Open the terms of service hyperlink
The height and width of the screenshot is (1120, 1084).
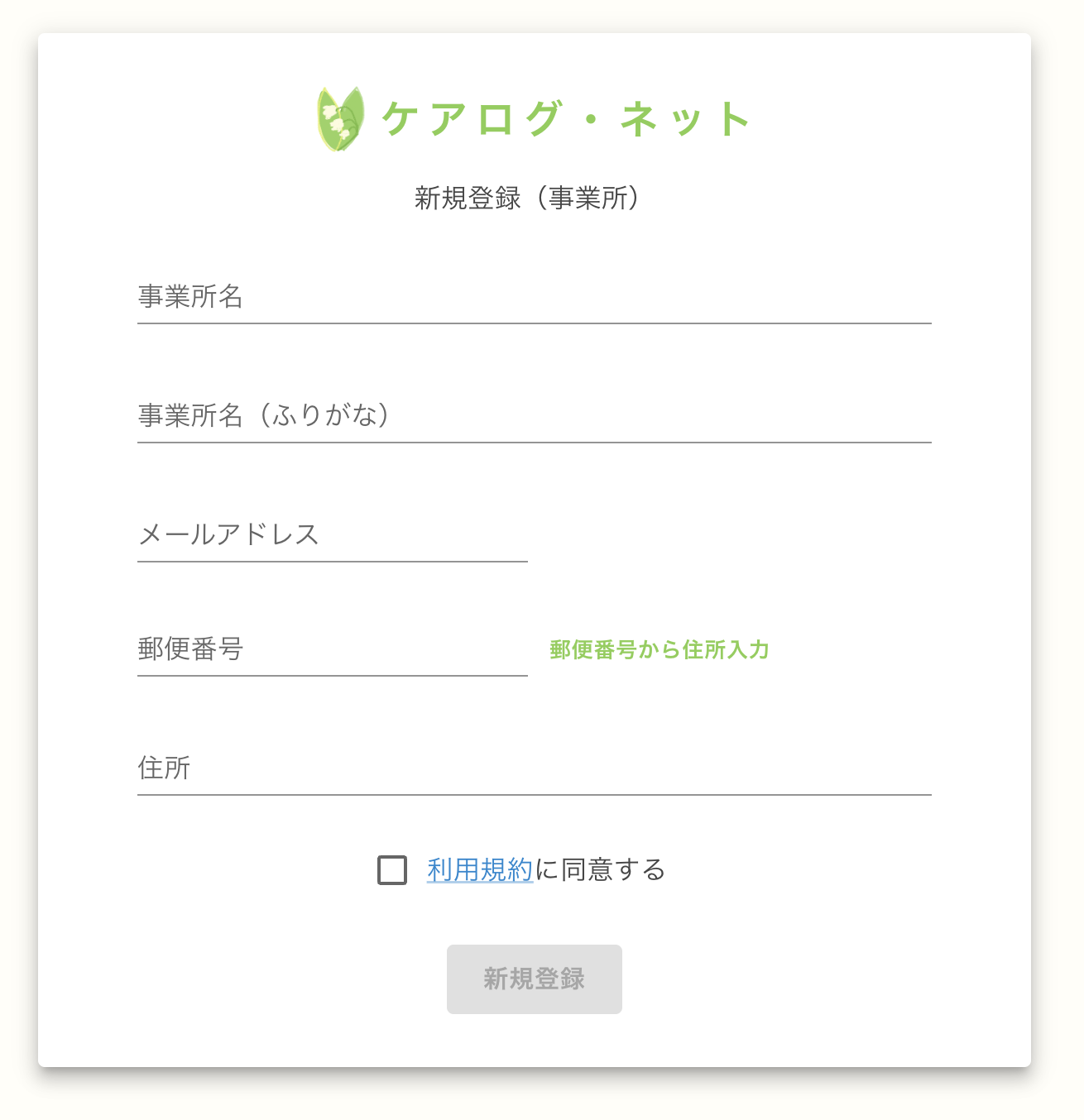point(478,869)
